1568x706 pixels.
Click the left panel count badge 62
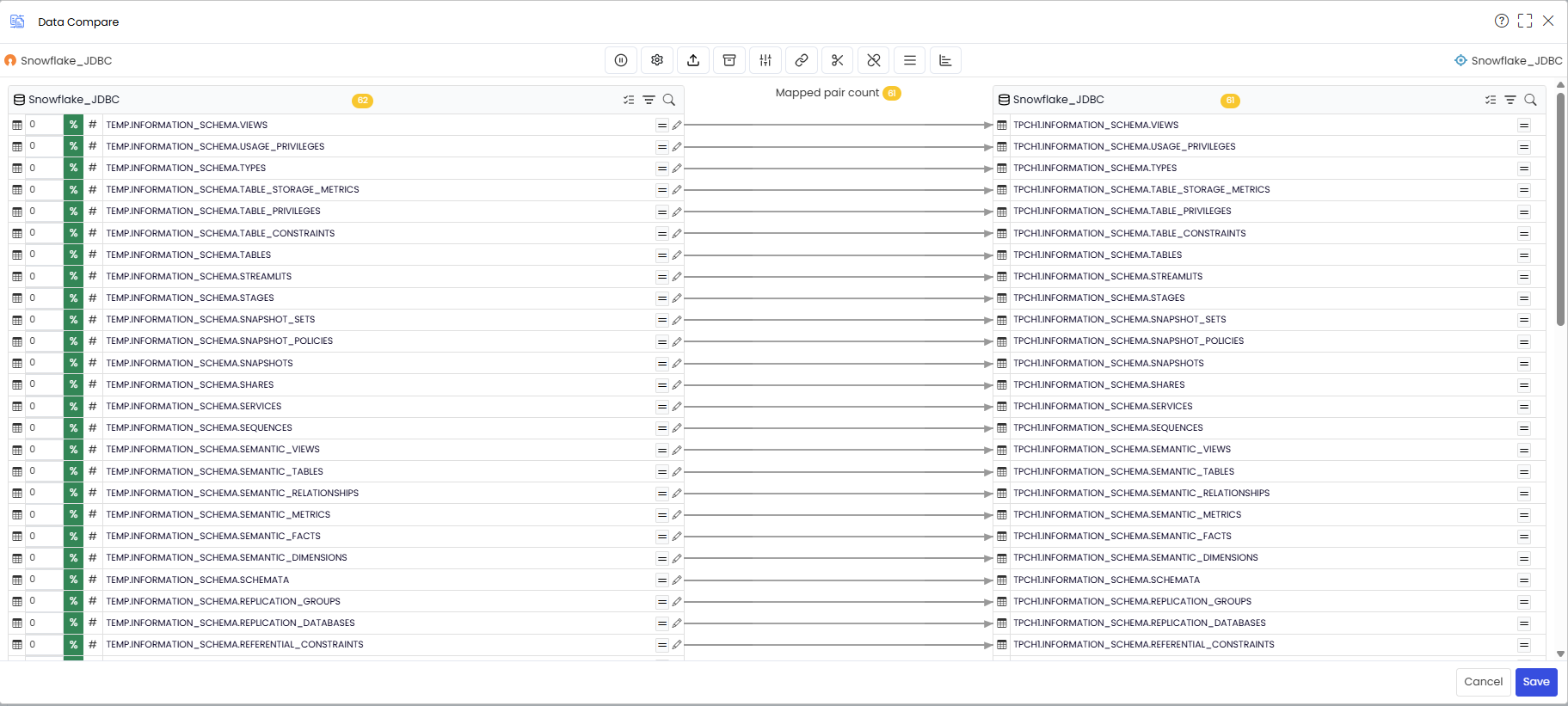tap(363, 101)
